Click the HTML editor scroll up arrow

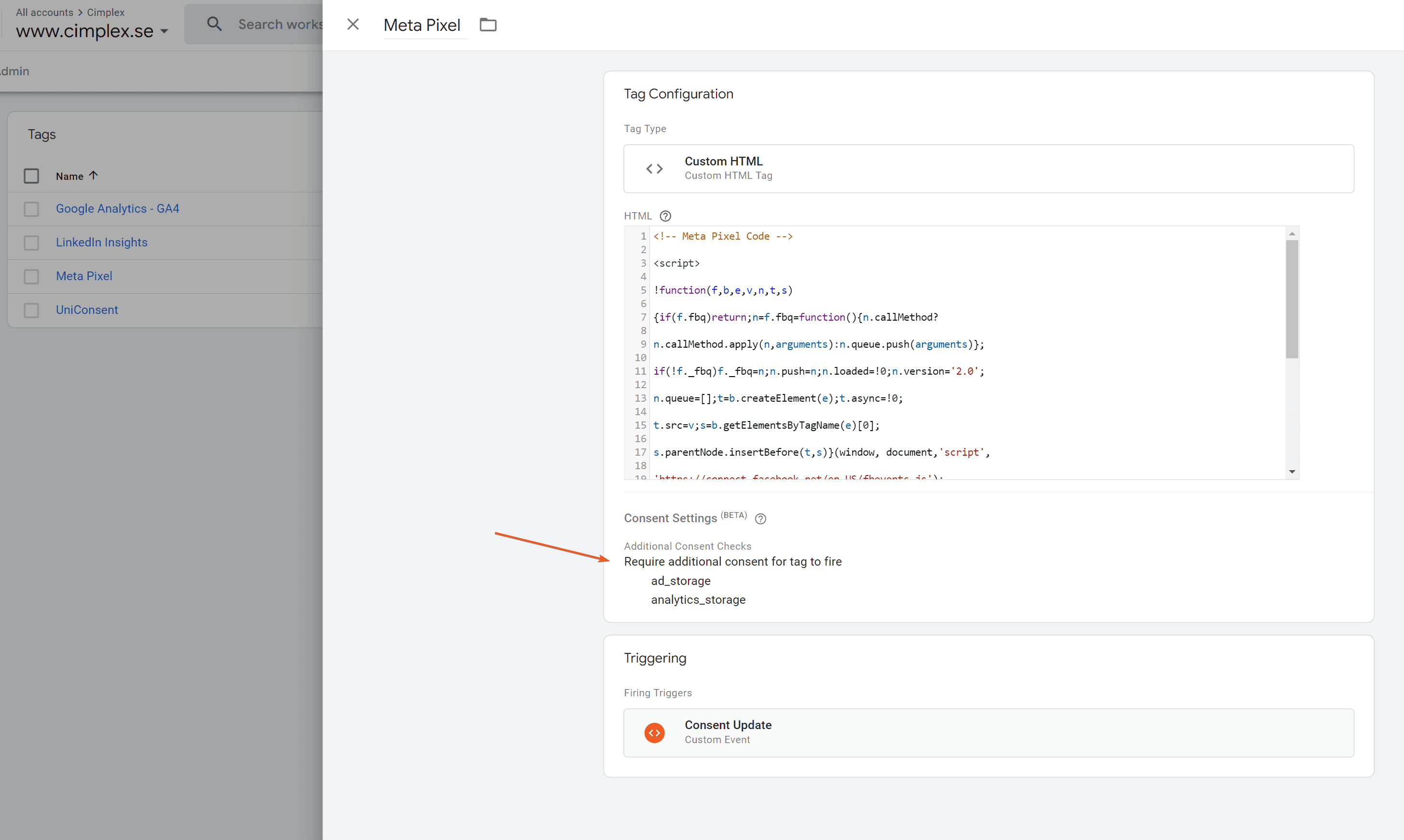(x=1292, y=234)
